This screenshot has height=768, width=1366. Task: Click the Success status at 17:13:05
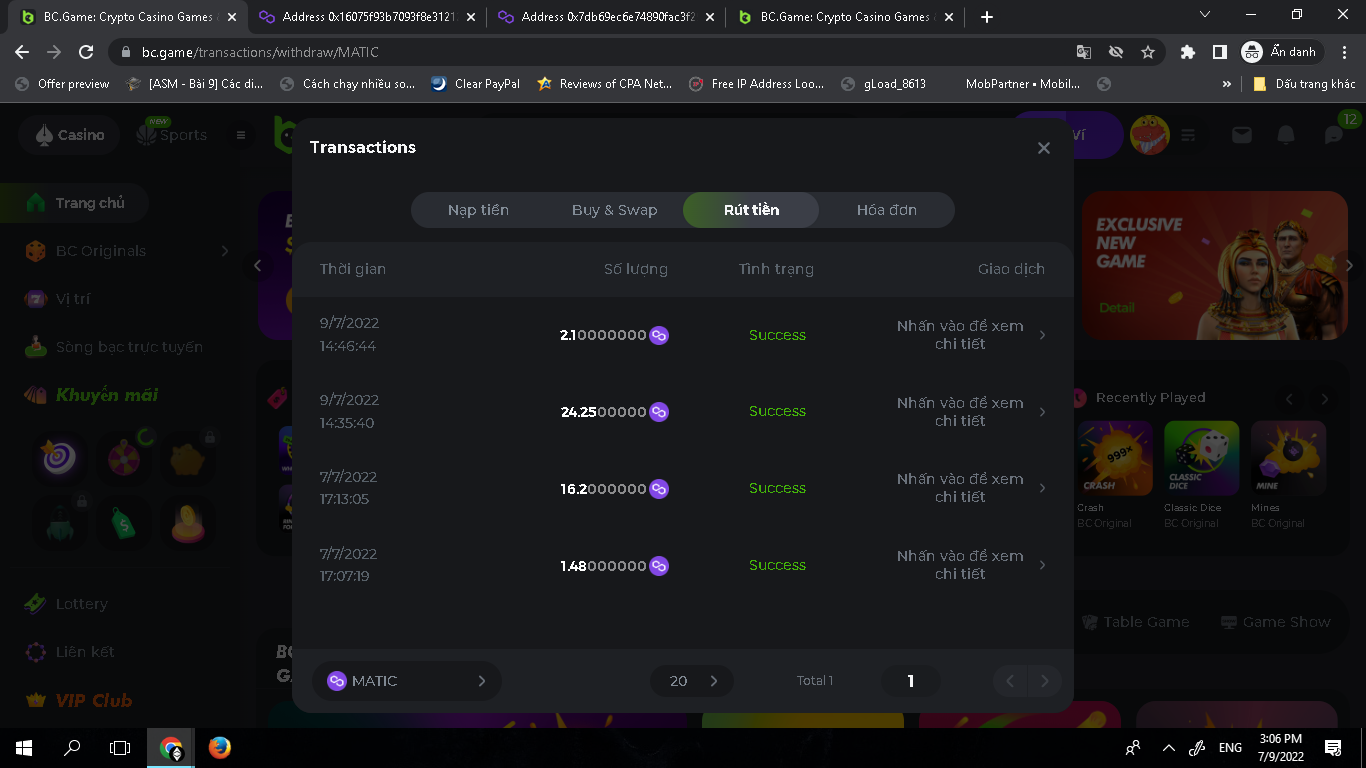(x=777, y=488)
